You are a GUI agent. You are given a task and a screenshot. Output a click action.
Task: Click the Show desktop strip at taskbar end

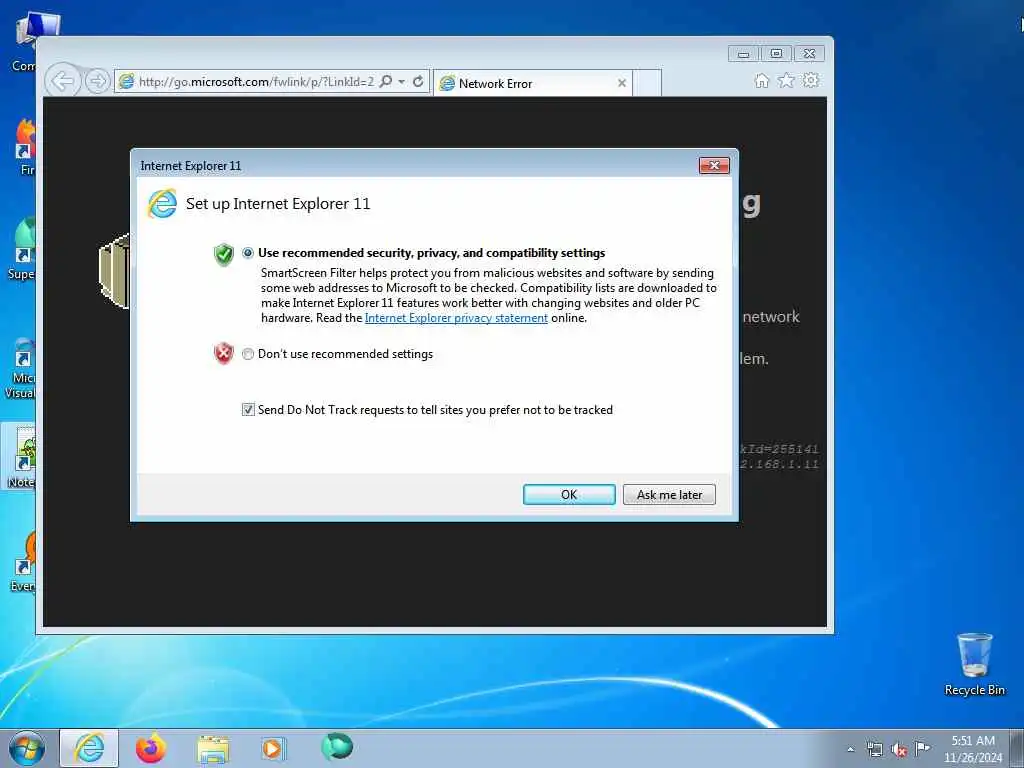click(x=1017, y=748)
